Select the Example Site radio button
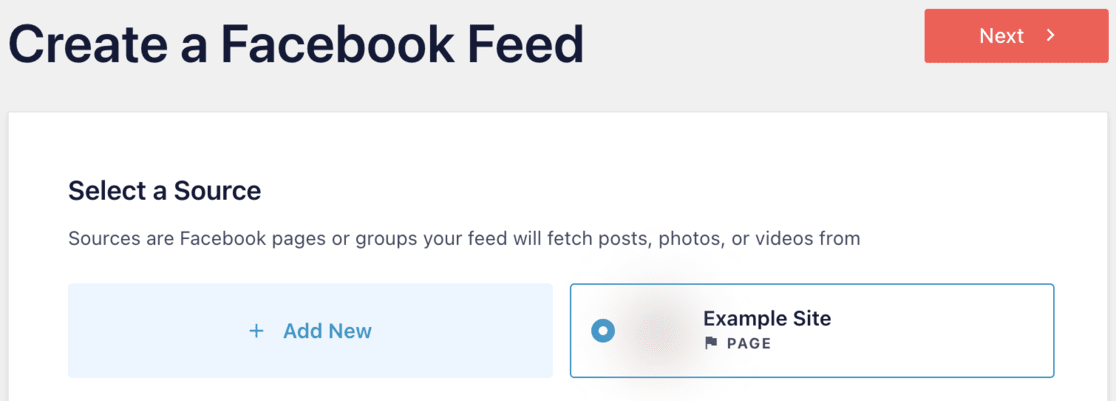Image resolution: width=1116 pixels, height=401 pixels. 603,331
